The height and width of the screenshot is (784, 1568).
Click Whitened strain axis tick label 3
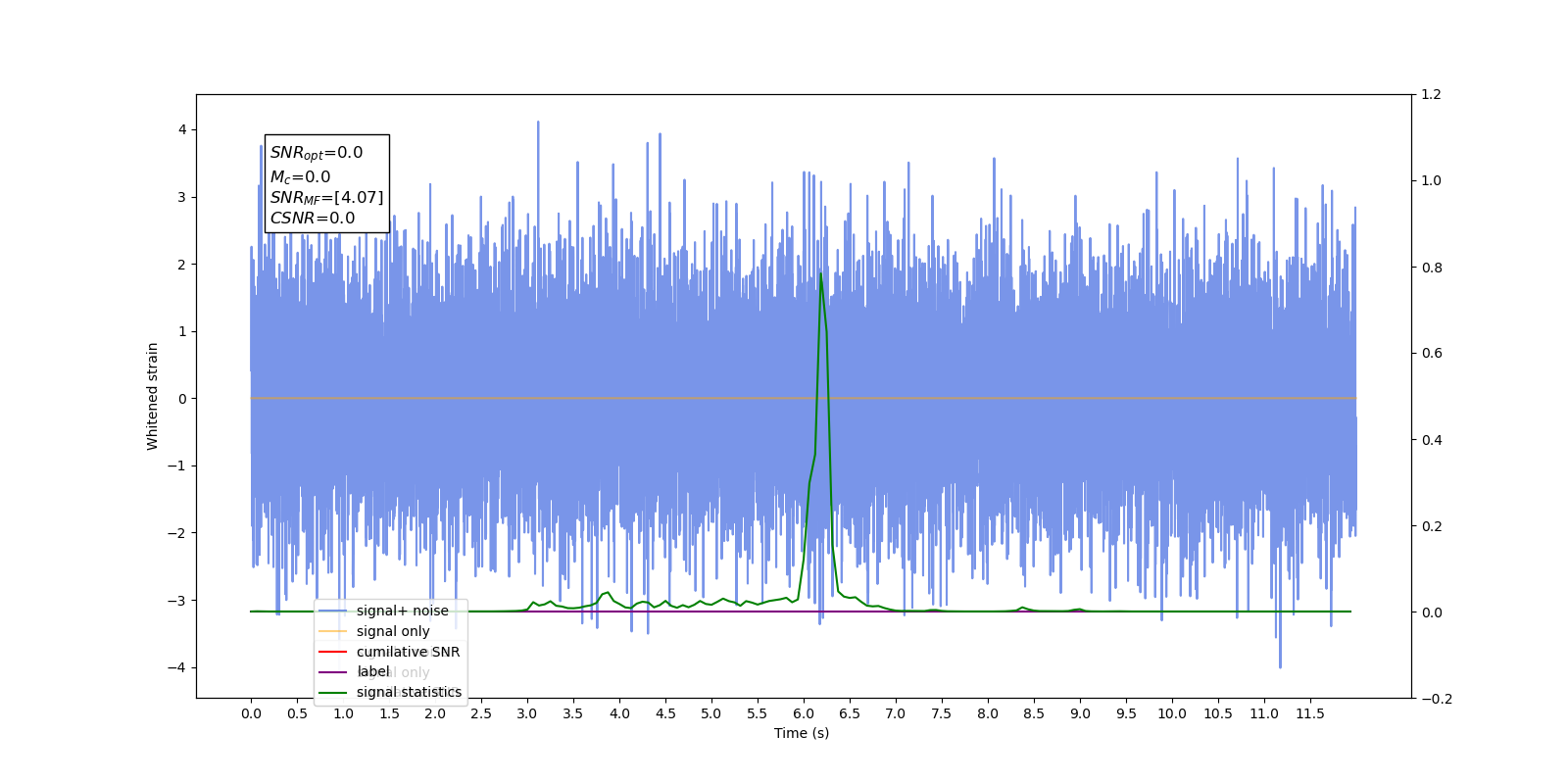click(x=182, y=197)
